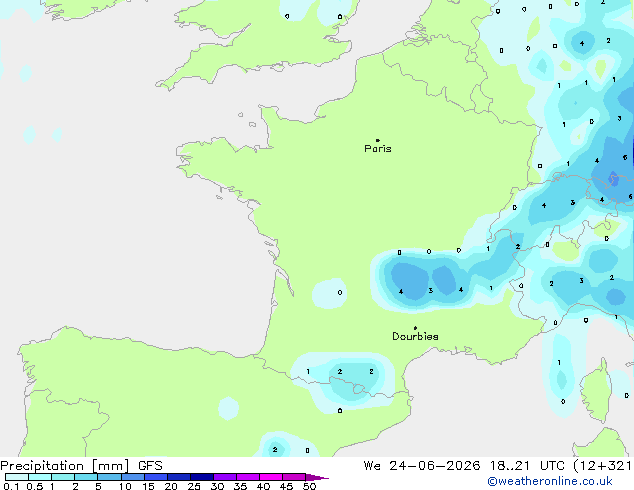
Task: Click the 45–50 mm legend swatch
Action: coord(294,477)
